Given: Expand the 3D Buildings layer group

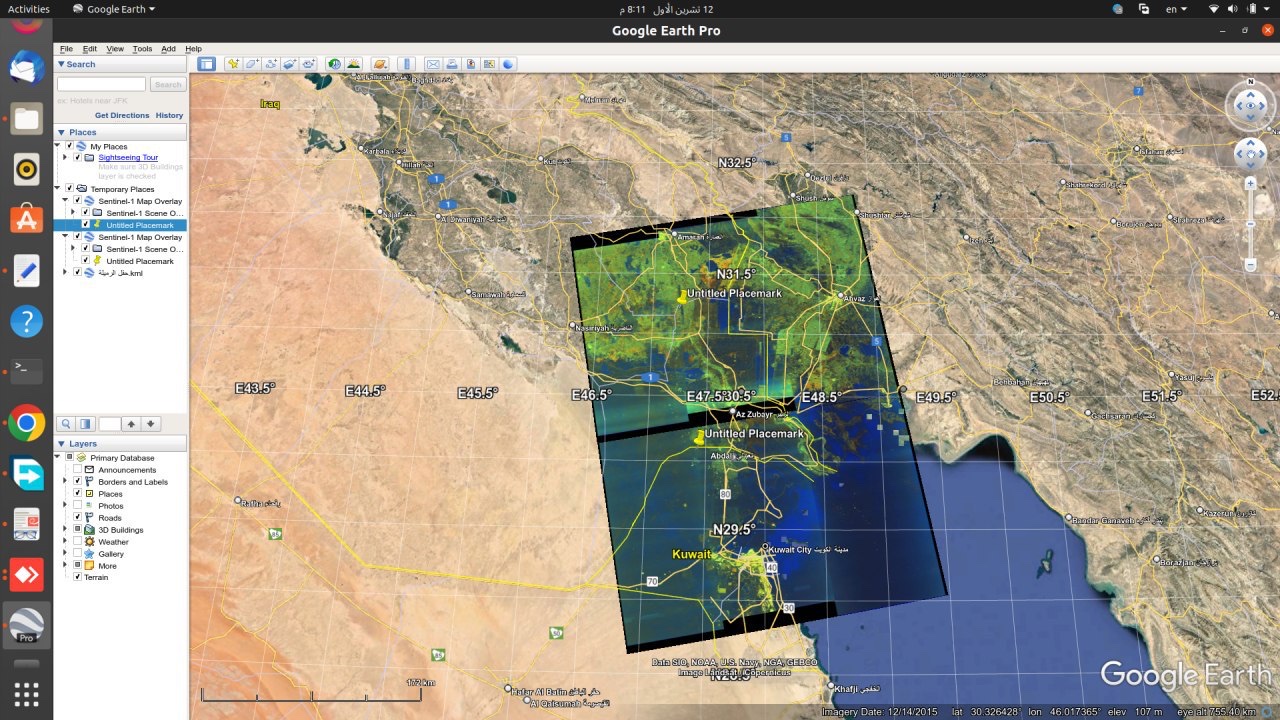Looking at the screenshot, I should pos(65,530).
